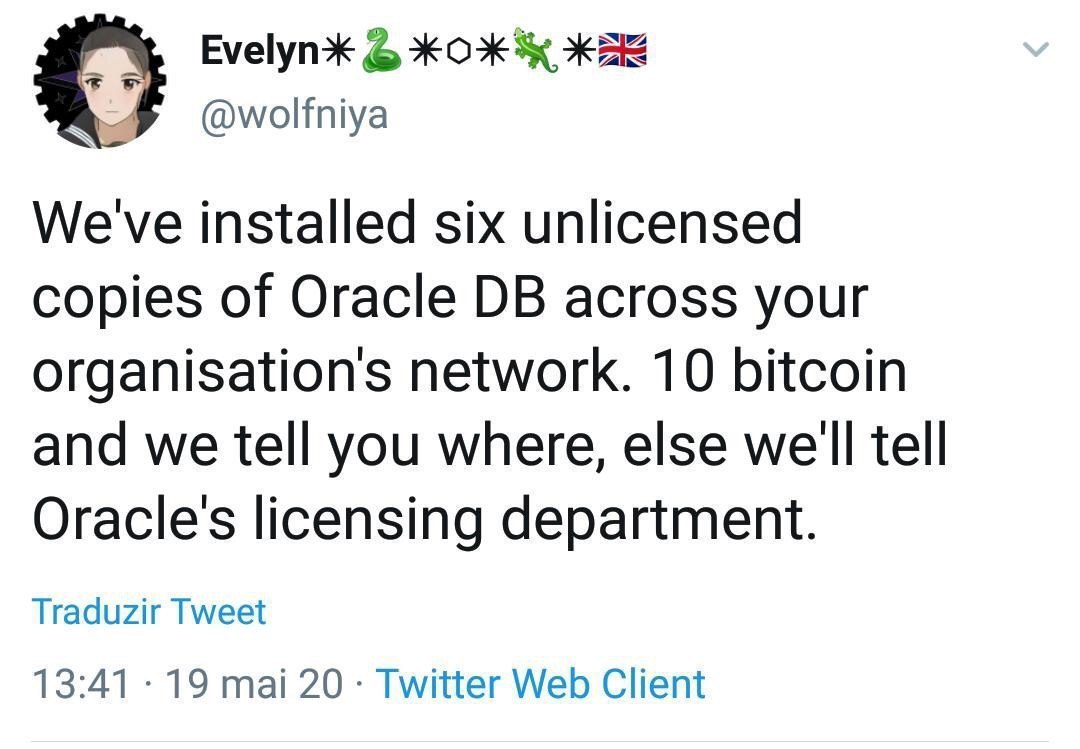The width and height of the screenshot is (1080, 749).
Task: Click the UK flag emoji in the name
Action: pos(622,50)
